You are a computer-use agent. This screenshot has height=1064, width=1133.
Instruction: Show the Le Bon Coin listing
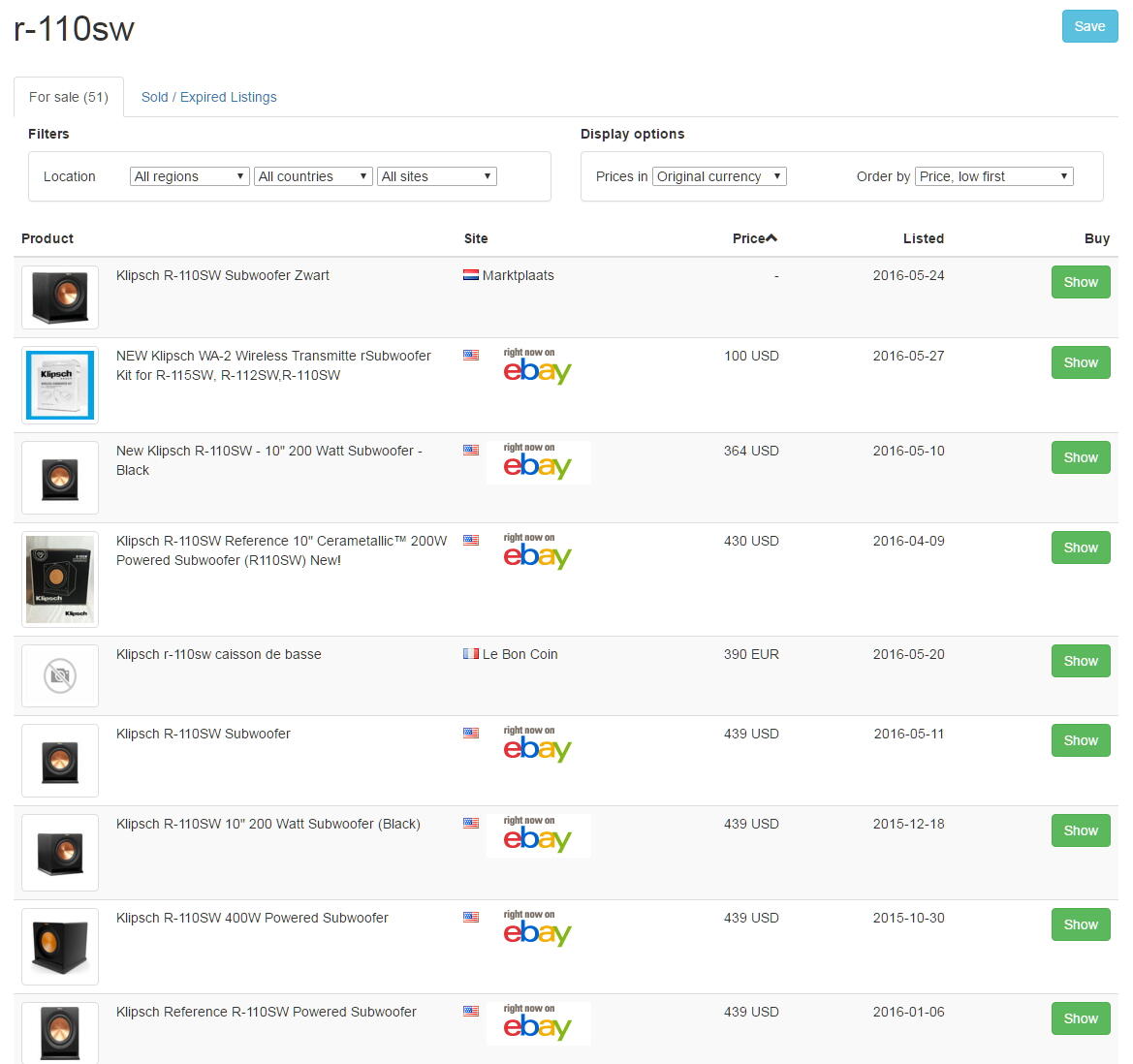(1081, 661)
